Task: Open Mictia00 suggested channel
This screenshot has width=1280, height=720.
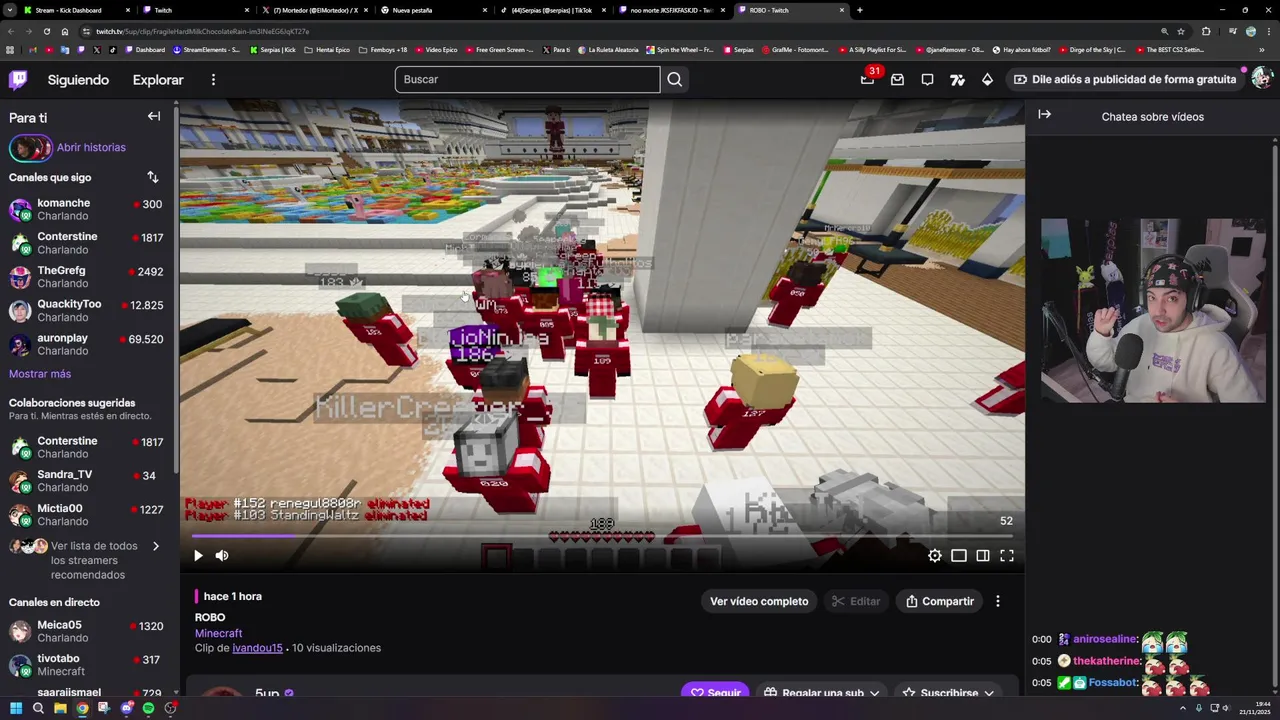Action: (87, 515)
